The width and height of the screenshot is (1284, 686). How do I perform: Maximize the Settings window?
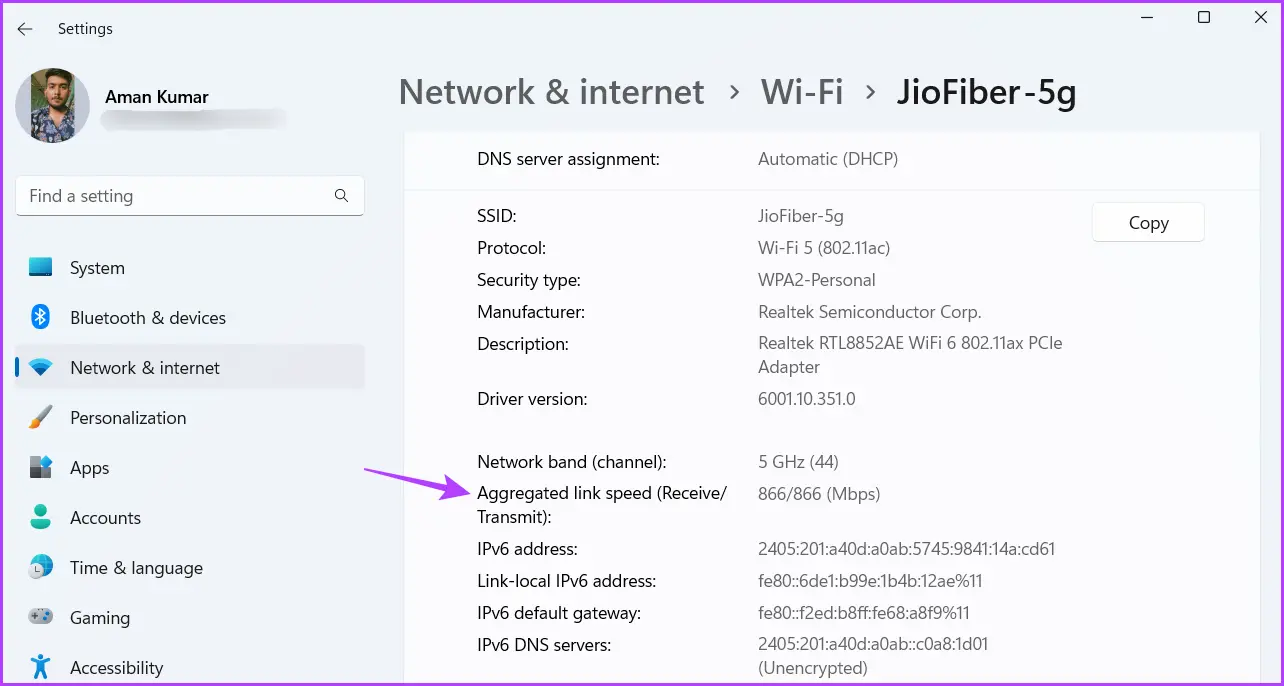1204,18
